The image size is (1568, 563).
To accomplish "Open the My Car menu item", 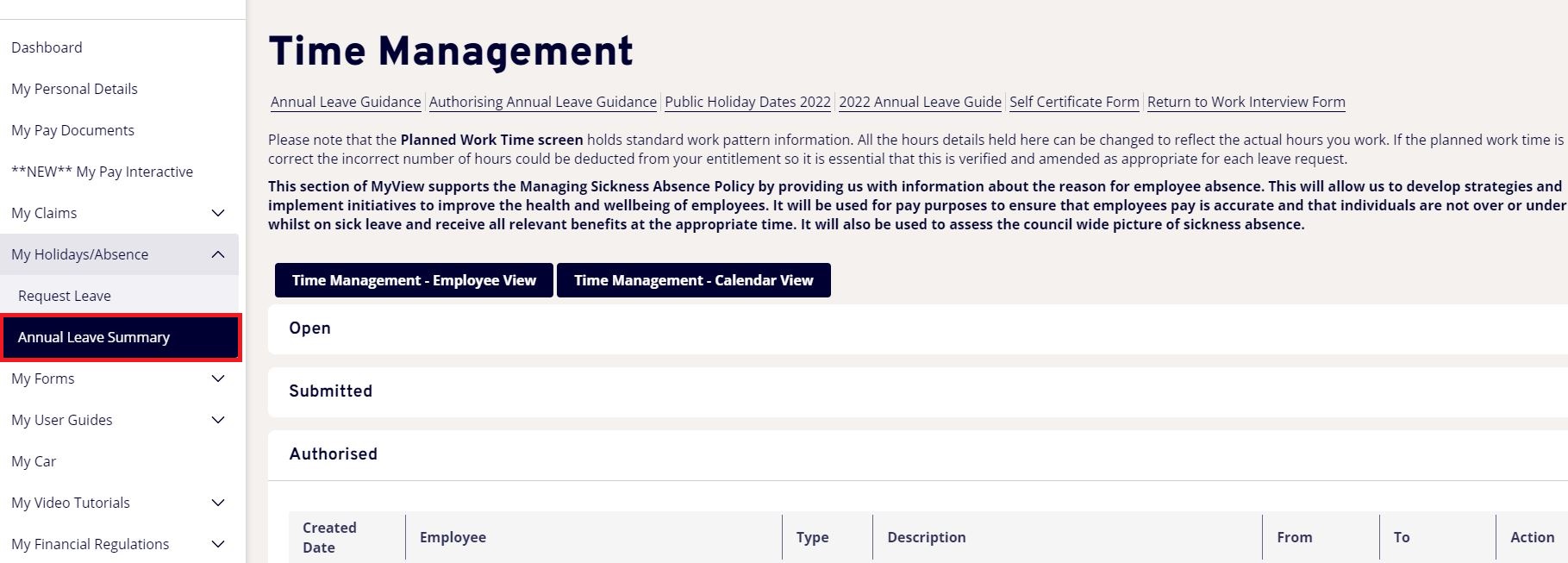I will click(x=34, y=461).
